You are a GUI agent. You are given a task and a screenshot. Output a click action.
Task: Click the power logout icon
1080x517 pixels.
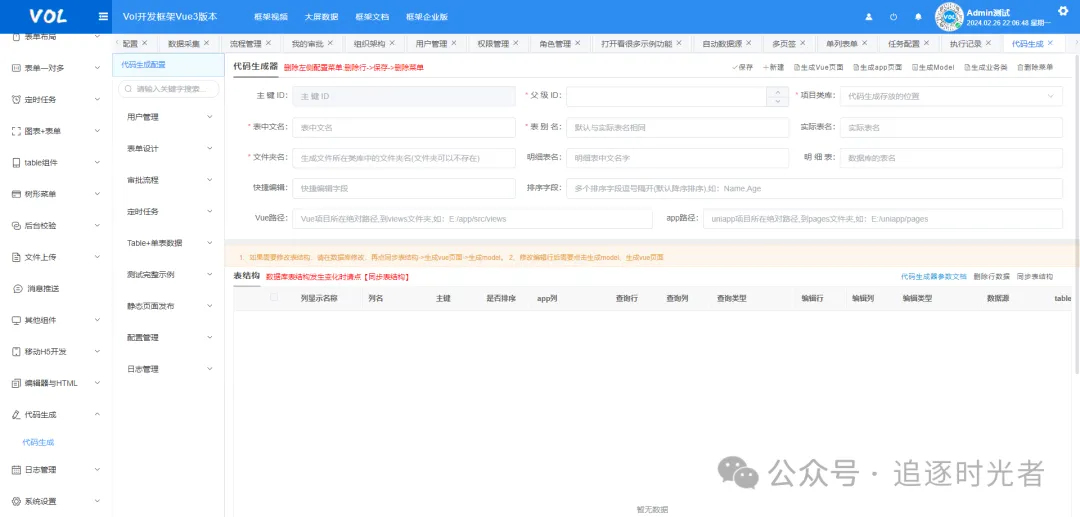[x=892, y=17]
